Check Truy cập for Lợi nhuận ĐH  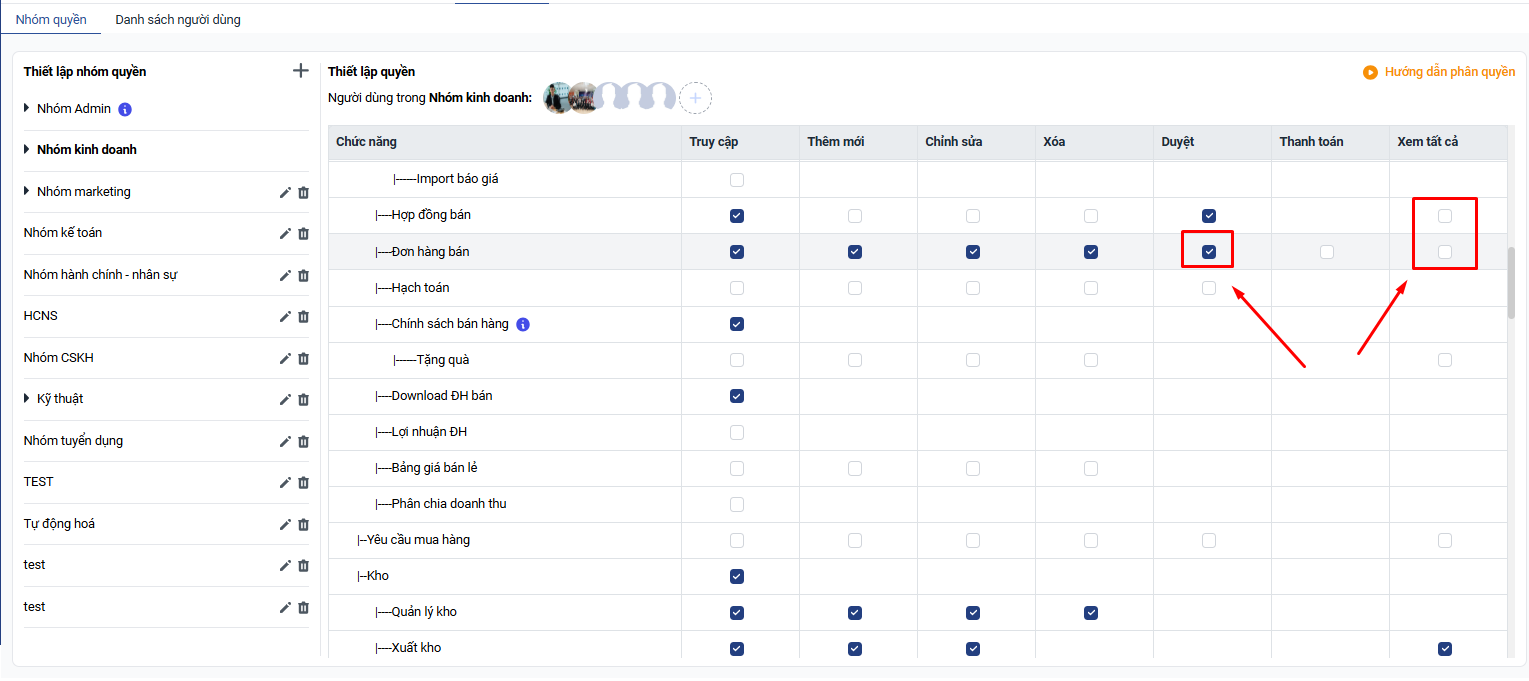737,432
